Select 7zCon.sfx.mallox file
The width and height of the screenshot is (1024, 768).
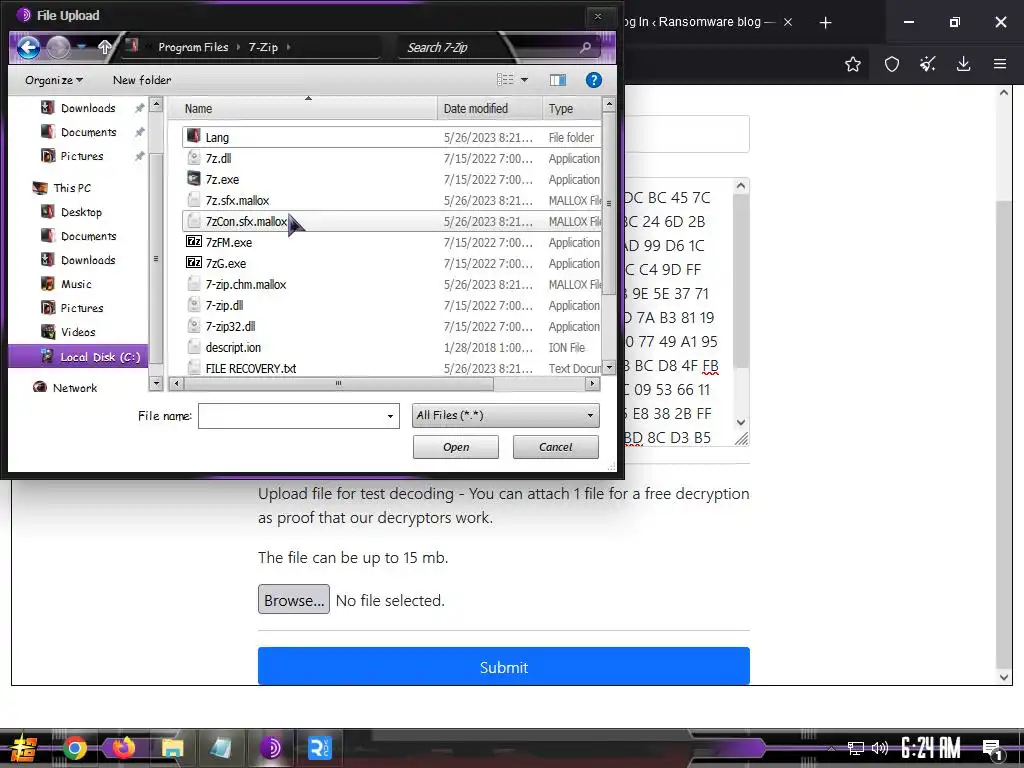click(x=392, y=221)
